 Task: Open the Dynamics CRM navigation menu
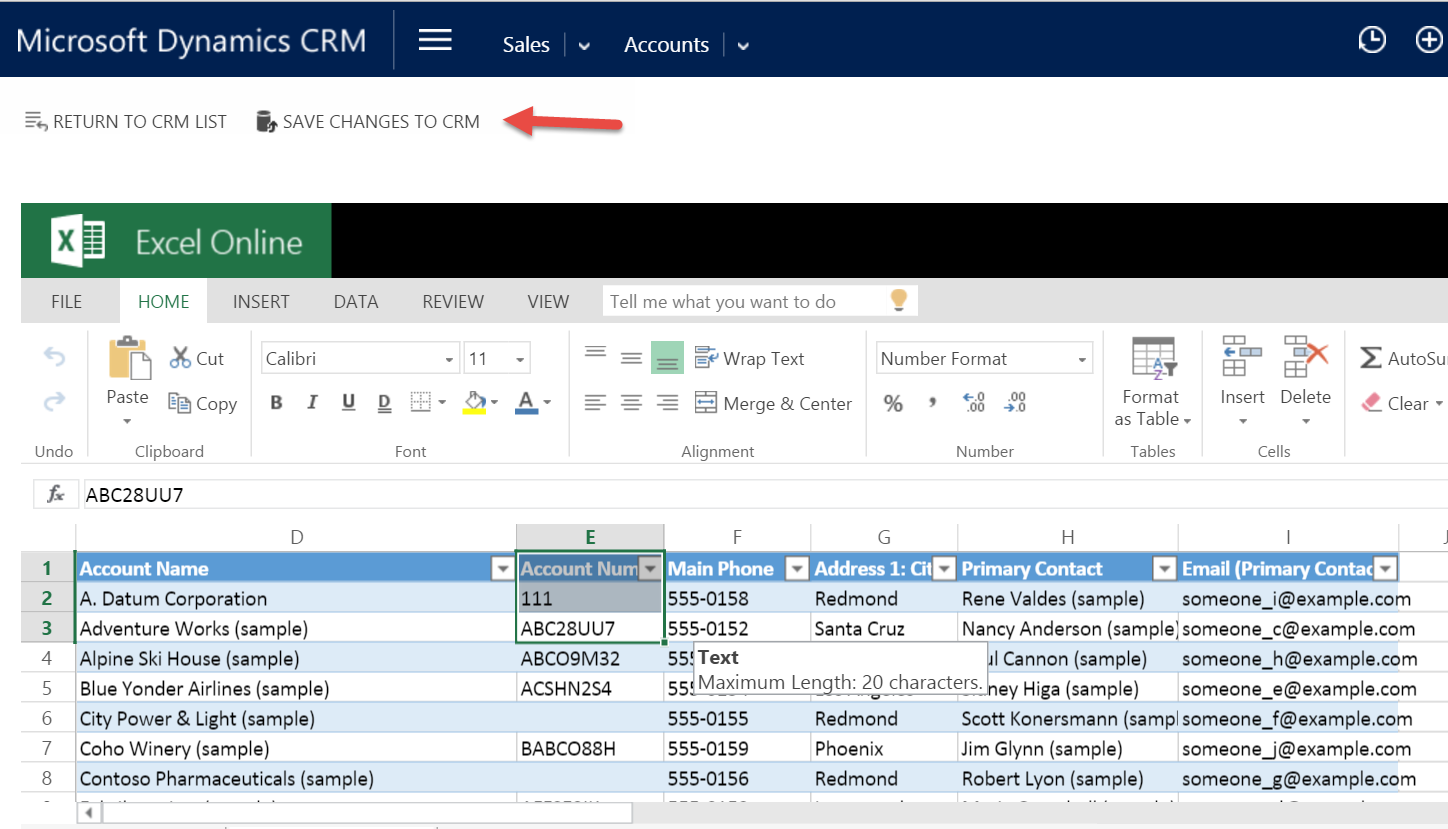[435, 40]
